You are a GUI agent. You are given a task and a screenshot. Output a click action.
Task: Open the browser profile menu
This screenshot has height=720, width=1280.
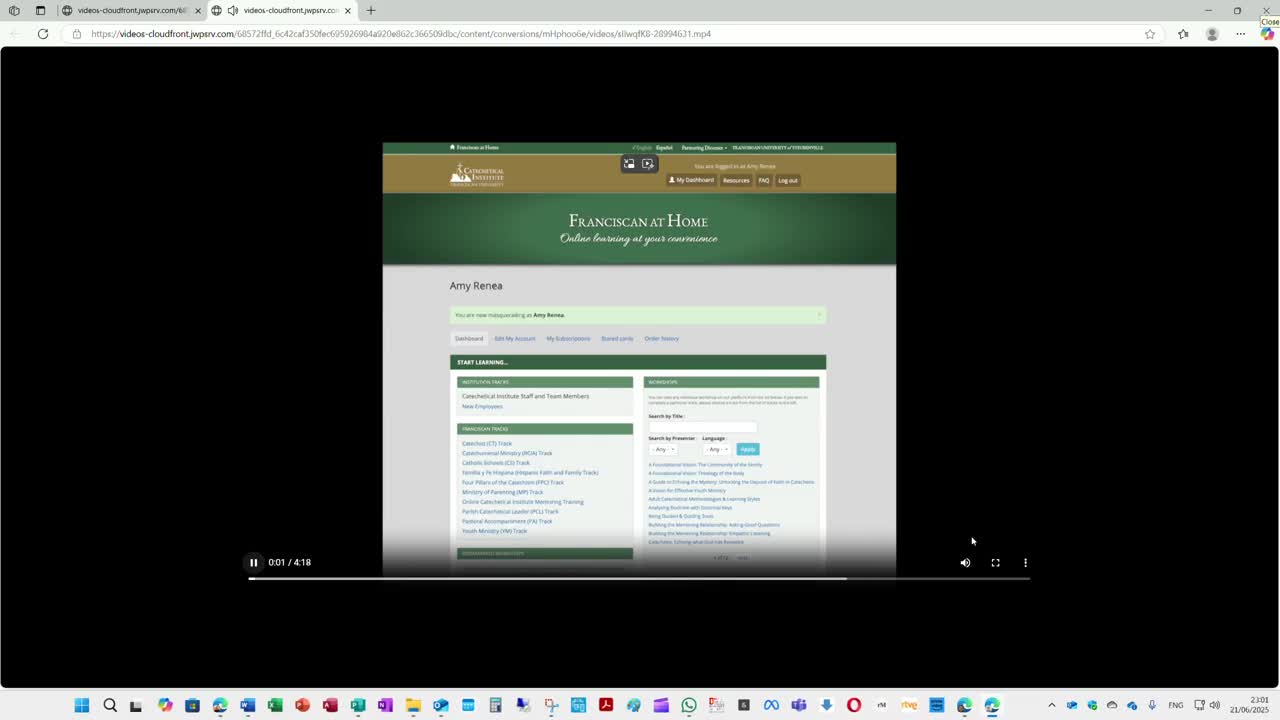(x=1212, y=34)
